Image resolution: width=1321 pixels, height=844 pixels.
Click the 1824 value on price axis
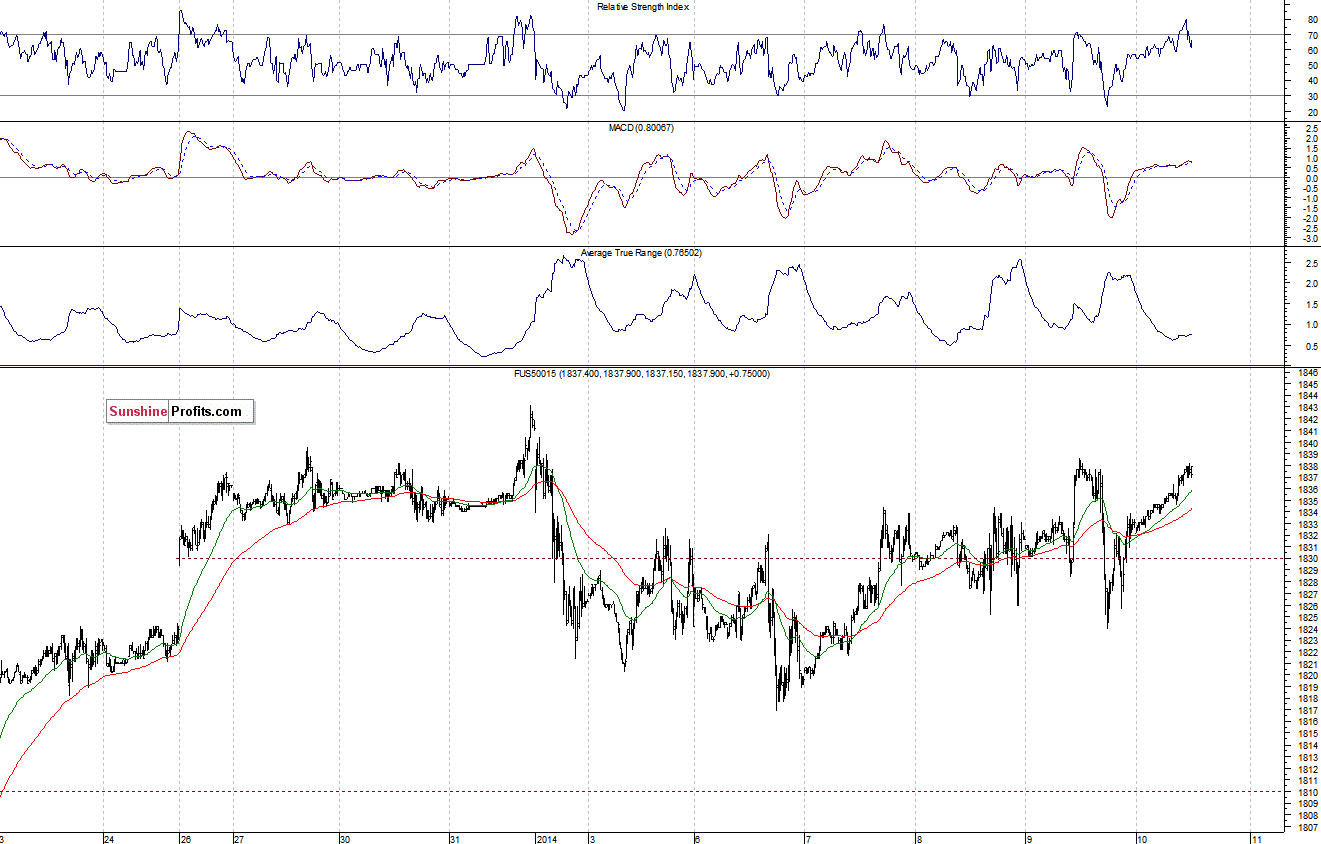coord(1307,629)
